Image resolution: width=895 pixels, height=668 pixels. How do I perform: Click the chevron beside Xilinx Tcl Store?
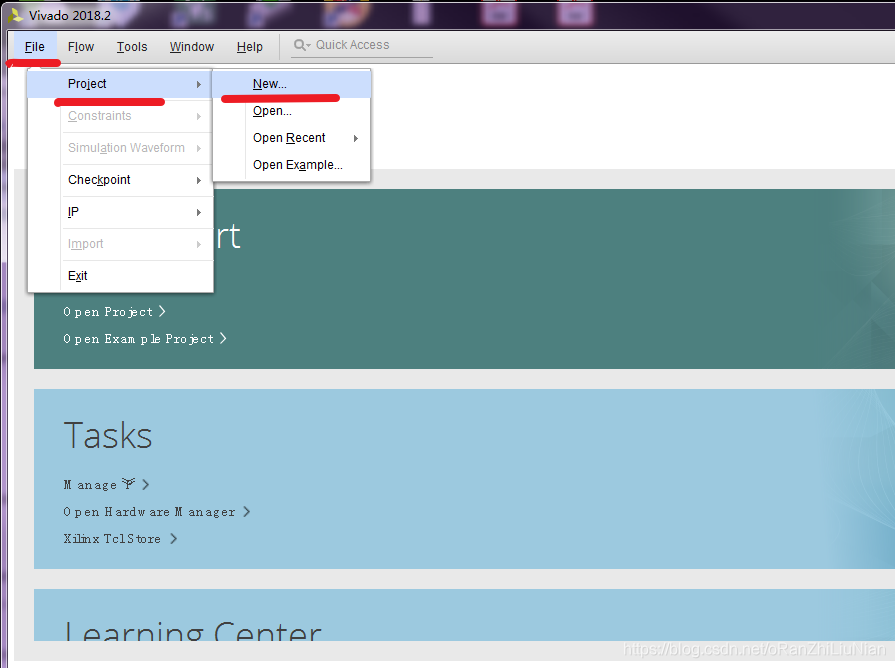coord(174,538)
